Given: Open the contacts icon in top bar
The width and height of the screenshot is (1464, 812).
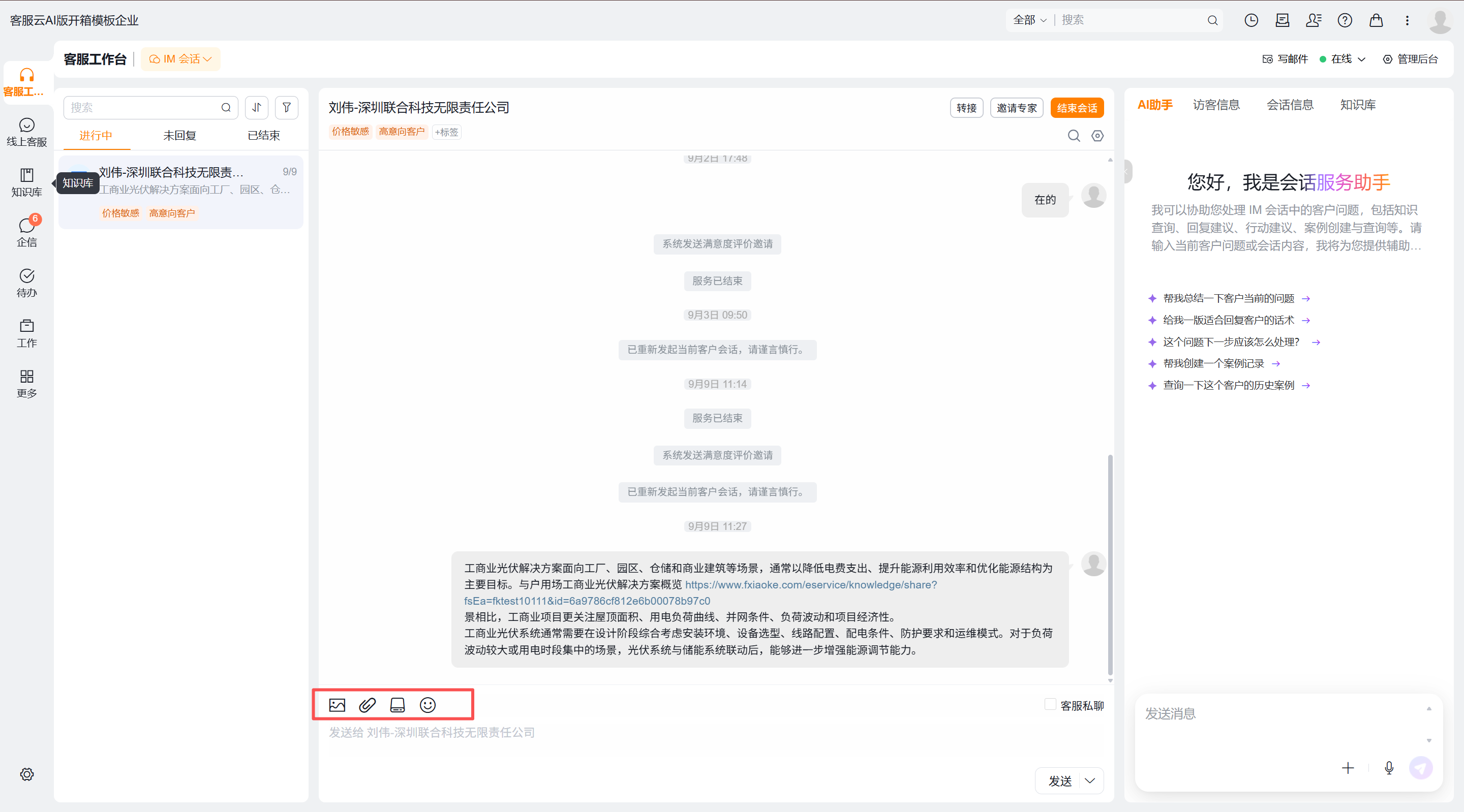Looking at the screenshot, I should [1314, 20].
